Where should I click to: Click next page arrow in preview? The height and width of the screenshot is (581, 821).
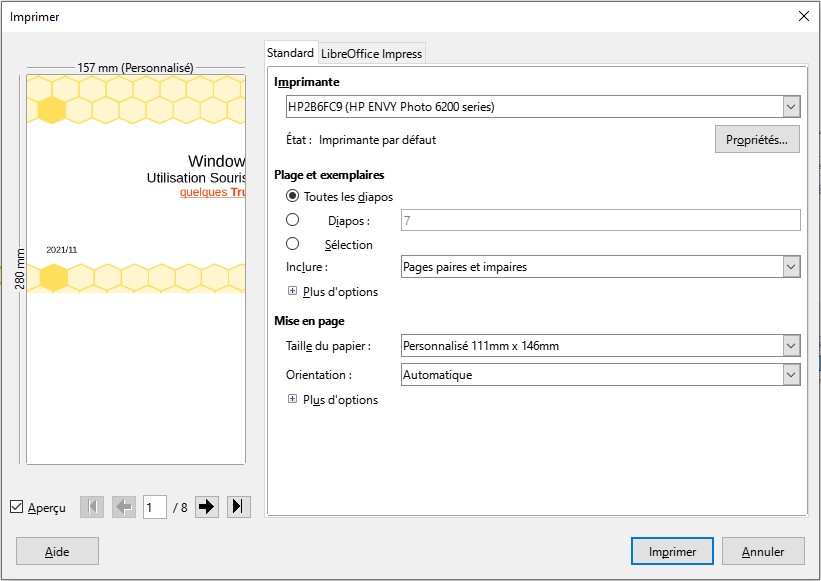pos(206,507)
